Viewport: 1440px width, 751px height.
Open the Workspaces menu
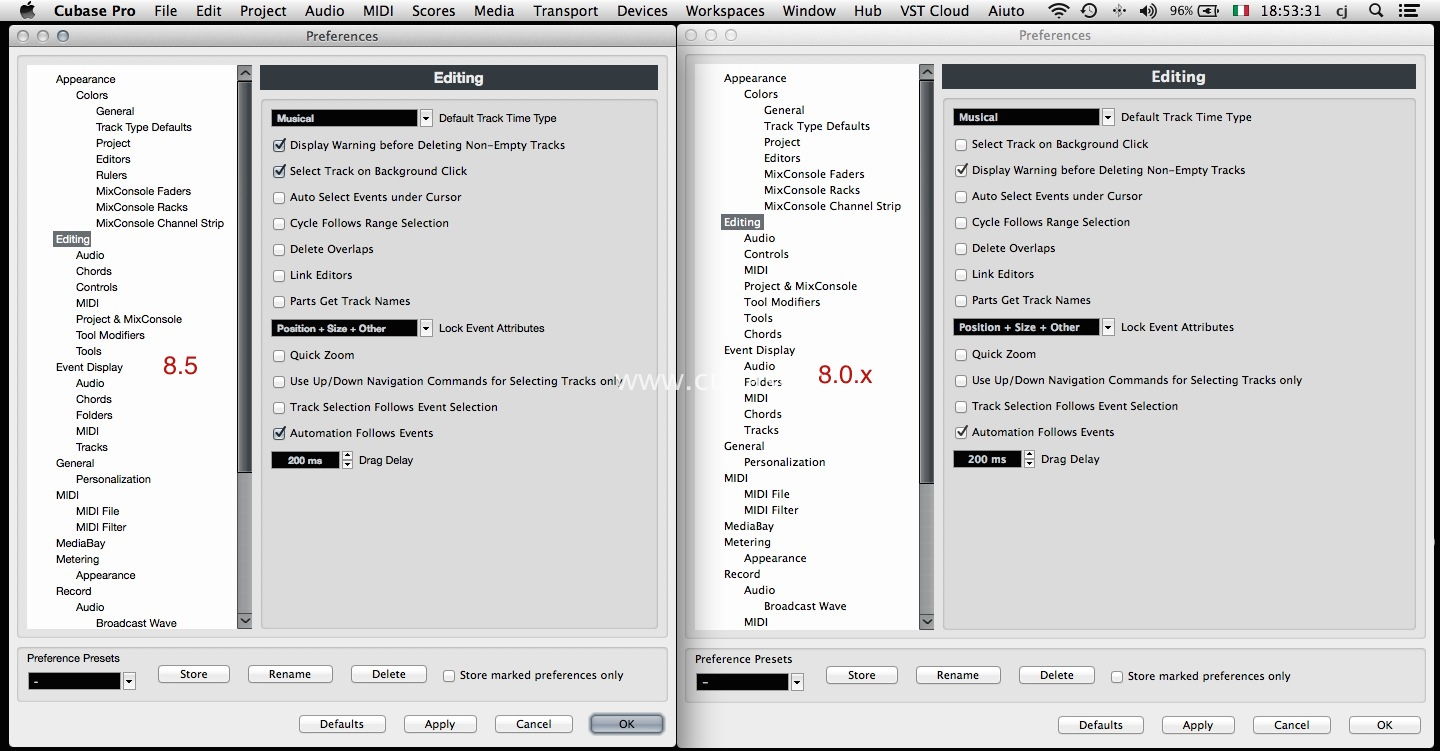(x=724, y=11)
